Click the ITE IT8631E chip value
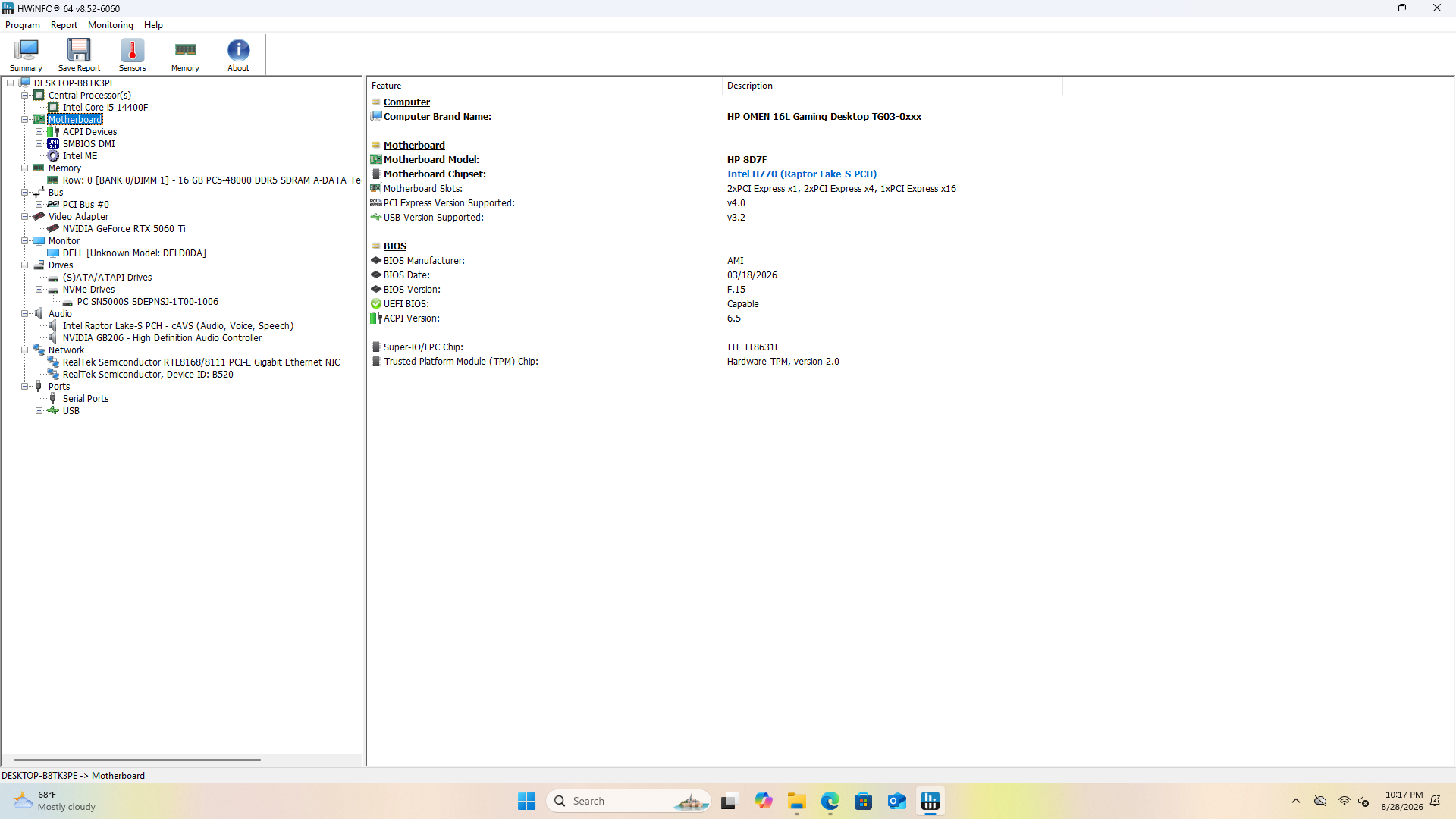This screenshot has height=819, width=1456. tap(754, 347)
